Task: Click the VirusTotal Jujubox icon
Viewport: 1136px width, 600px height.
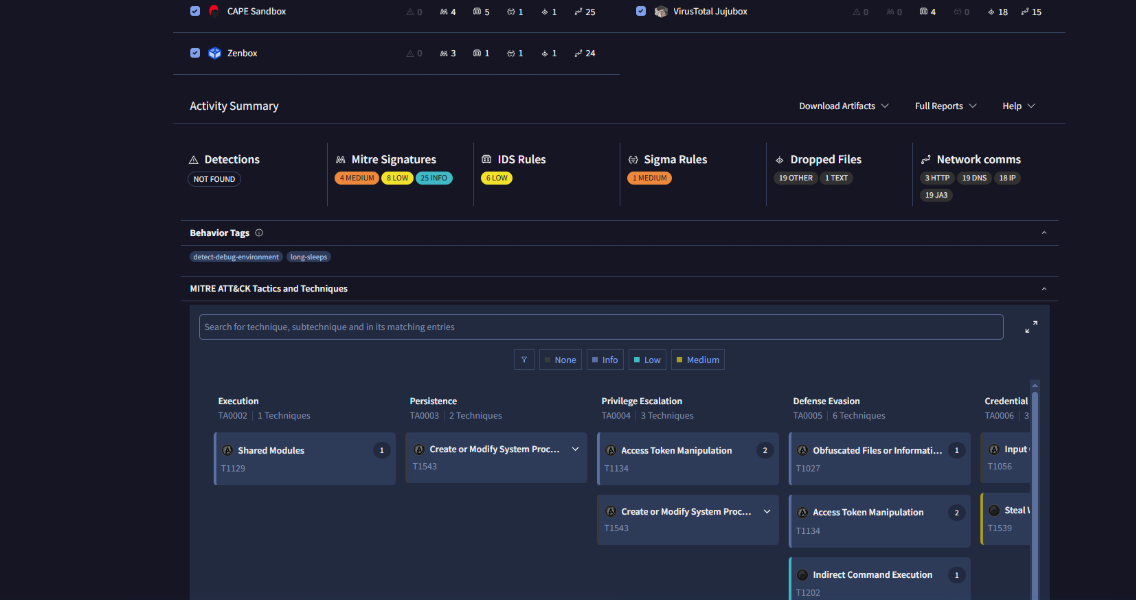Action: pyautogui.click(x=661, y=12)
